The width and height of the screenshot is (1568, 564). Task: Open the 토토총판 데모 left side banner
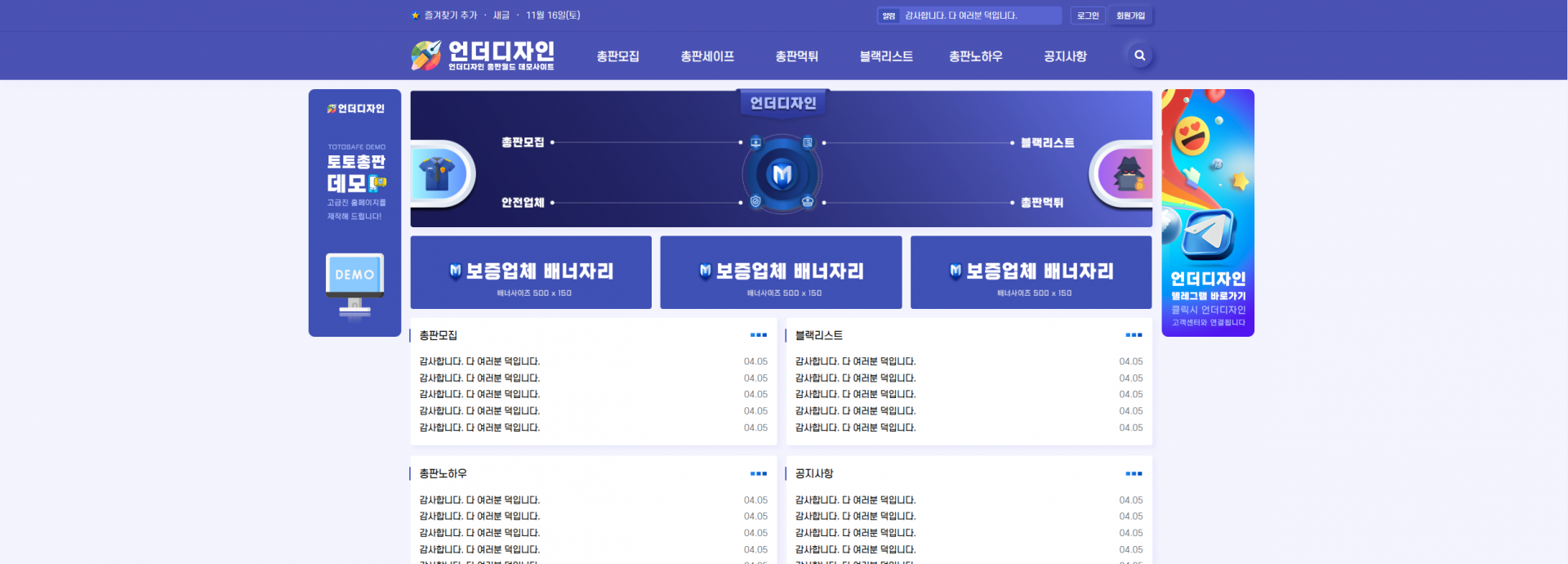354,213
